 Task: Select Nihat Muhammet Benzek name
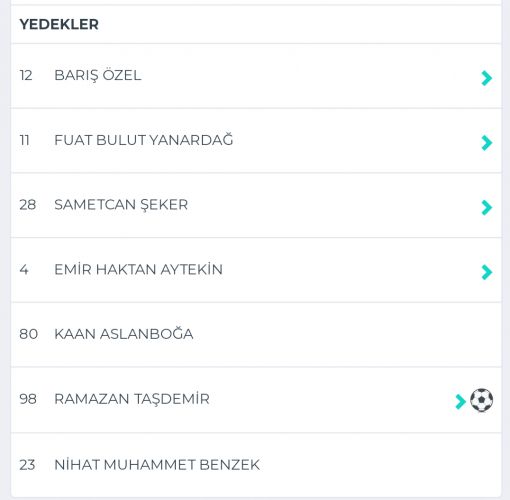[157, 465]
